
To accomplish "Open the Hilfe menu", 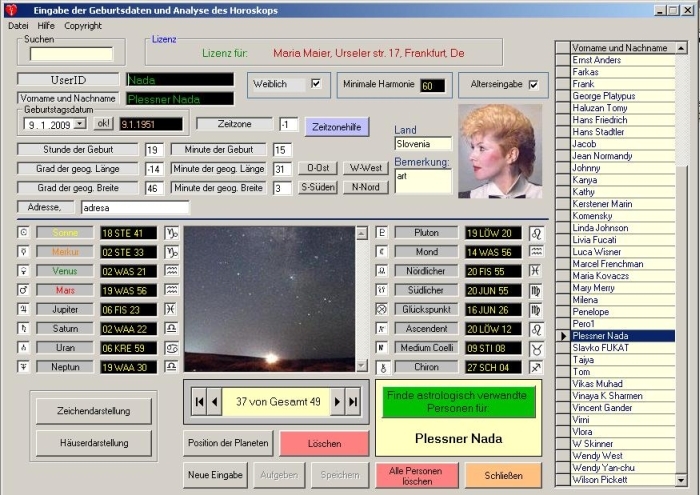I will 46,25.
